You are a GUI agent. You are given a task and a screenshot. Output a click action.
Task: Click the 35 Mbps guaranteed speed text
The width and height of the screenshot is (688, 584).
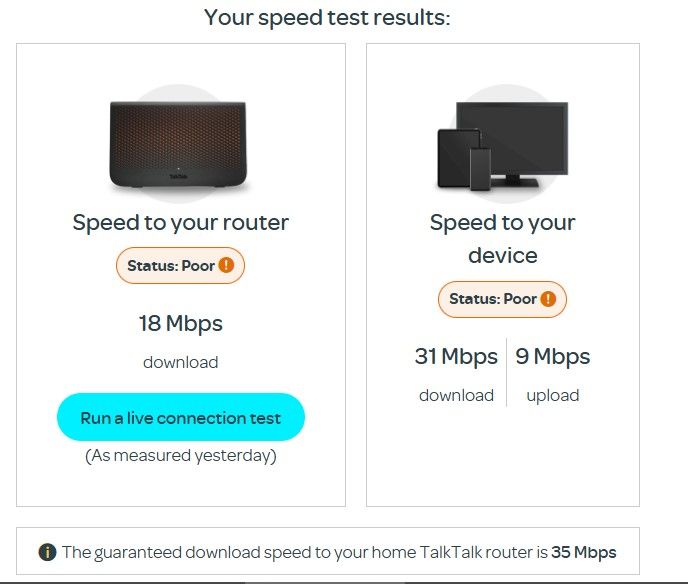tap(584, 552)
